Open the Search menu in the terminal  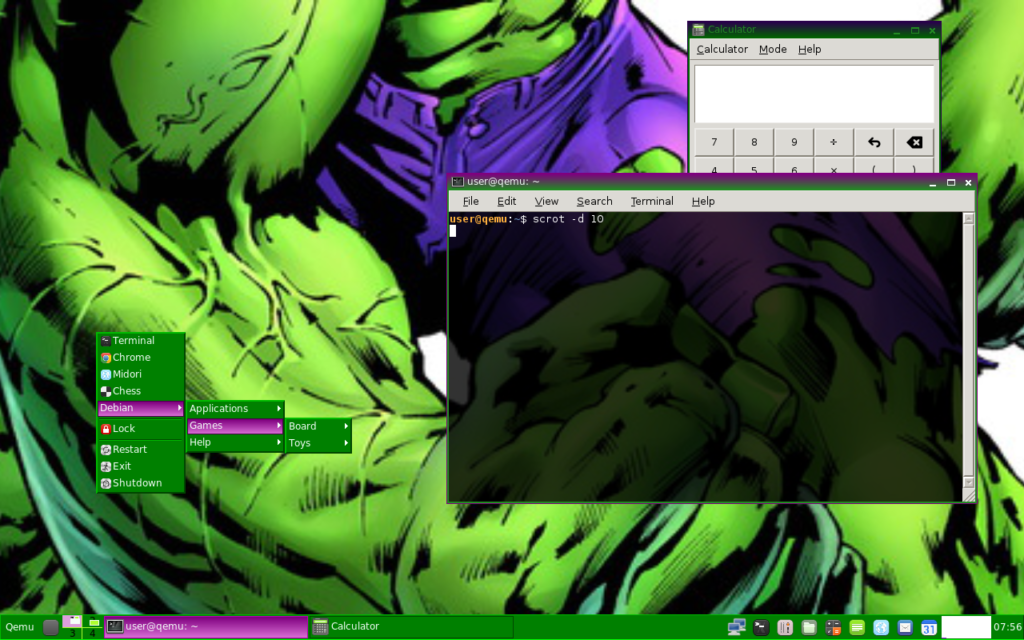click(x=594, y=201)
